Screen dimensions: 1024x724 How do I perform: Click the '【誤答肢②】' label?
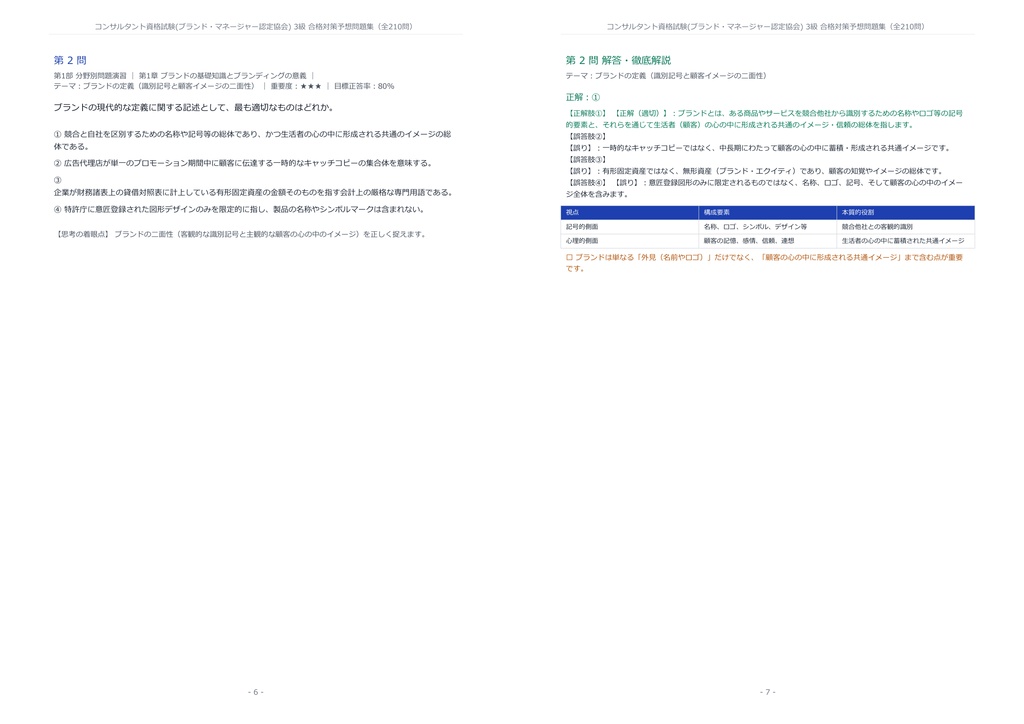[587, 136]
